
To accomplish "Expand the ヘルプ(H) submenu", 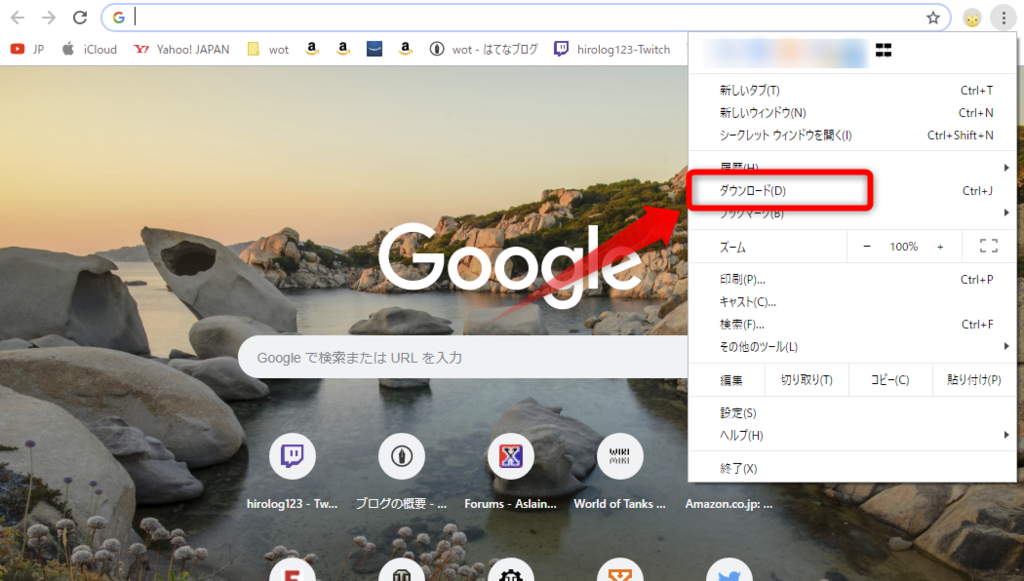I will tap(852, 435).
